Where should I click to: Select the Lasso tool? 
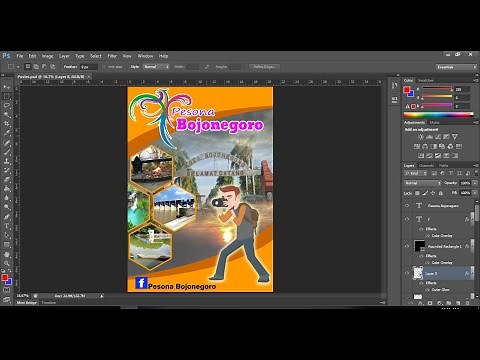click(7, 105)
